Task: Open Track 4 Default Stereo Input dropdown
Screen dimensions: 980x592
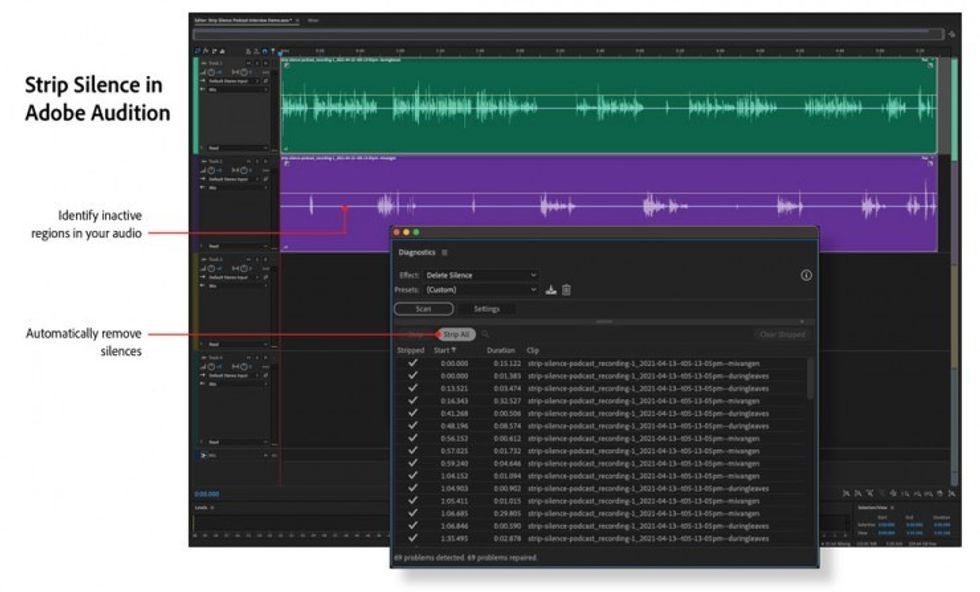Action: click(x=234, y=376)
